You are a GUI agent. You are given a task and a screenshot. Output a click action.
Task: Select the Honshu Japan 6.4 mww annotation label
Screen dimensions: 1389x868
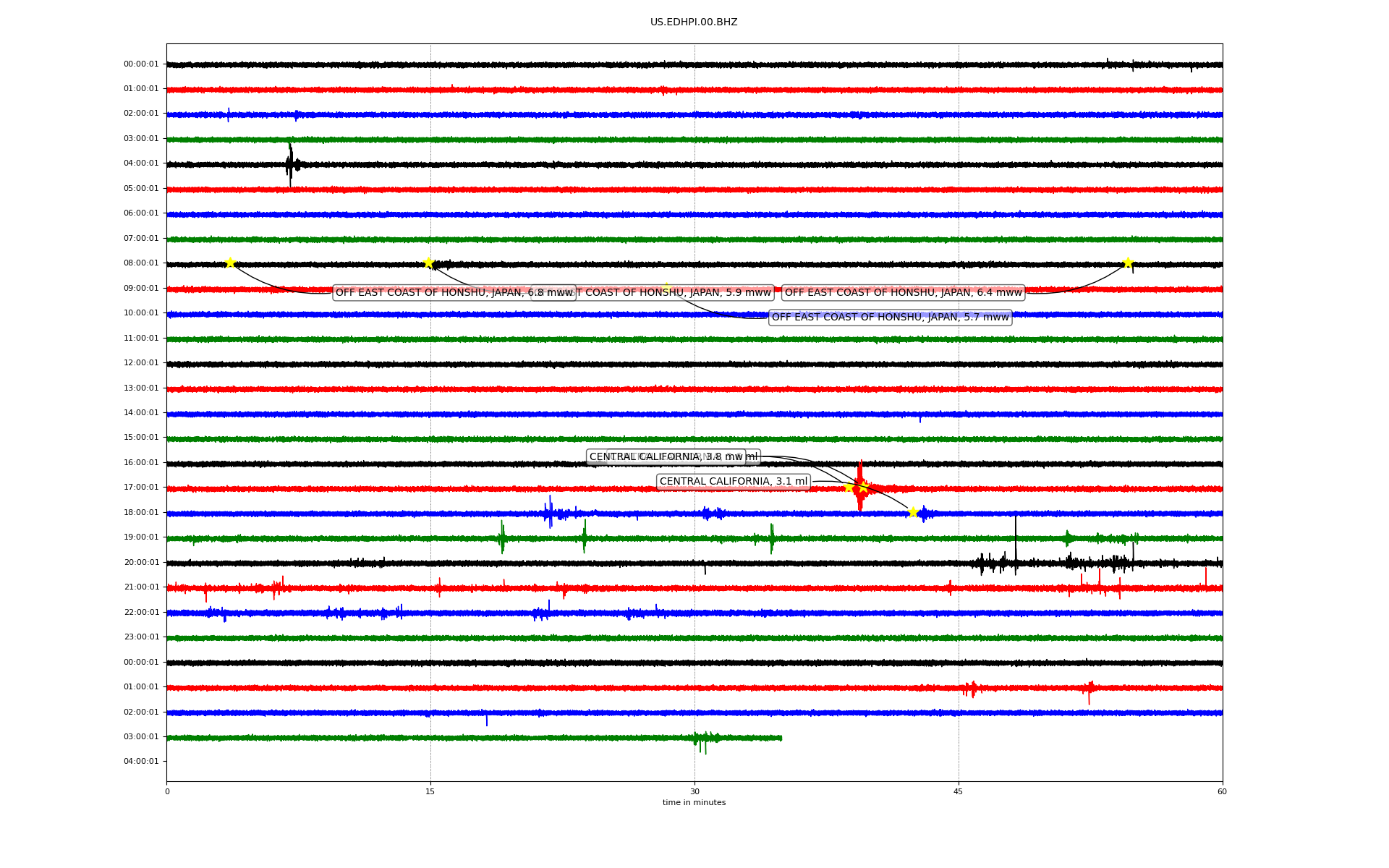pos(903,293)
